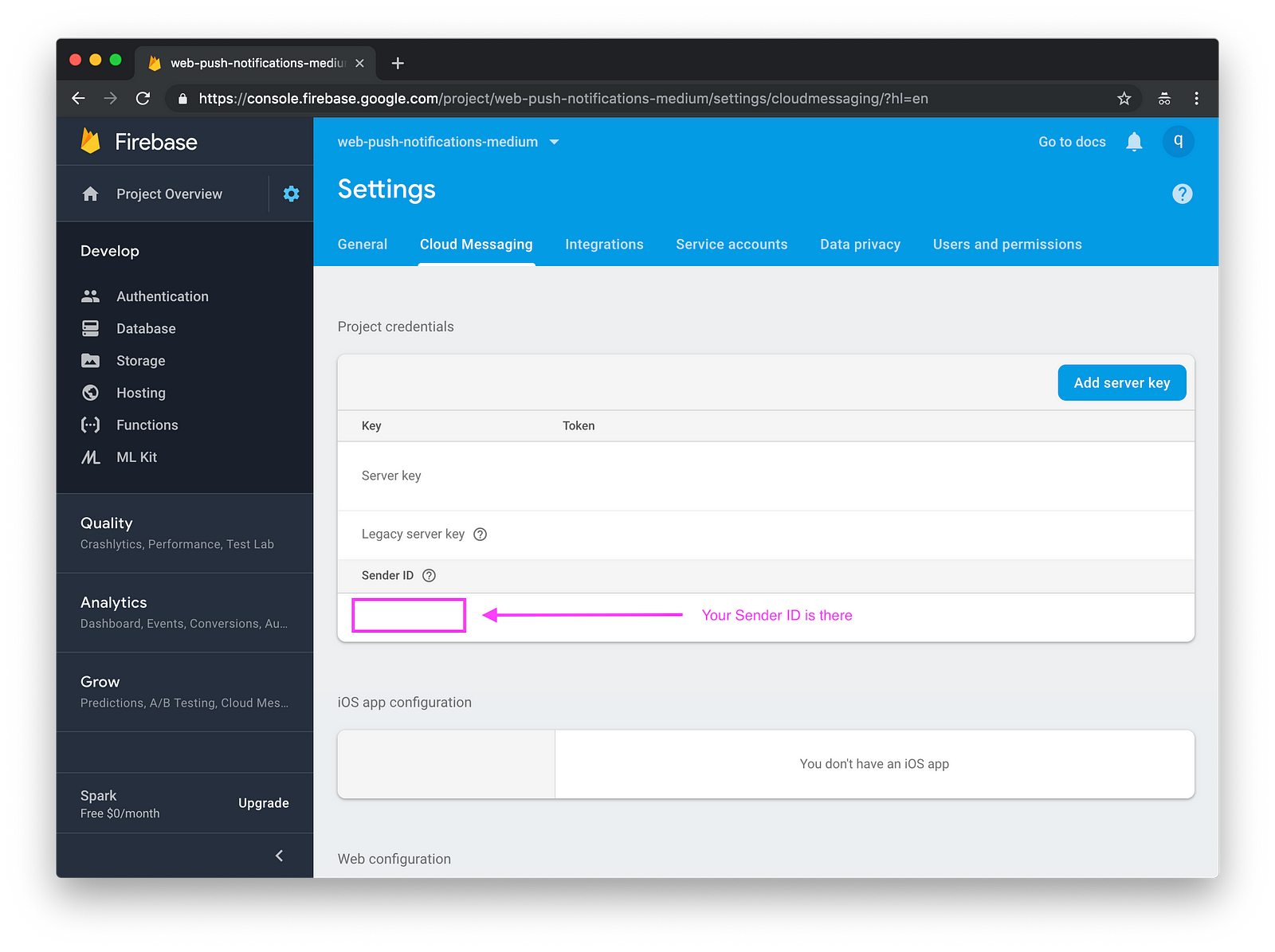This screenshot has height=952, width=1275.
Task: Show help for Legacy server key
Action: [x=480, y=534]
